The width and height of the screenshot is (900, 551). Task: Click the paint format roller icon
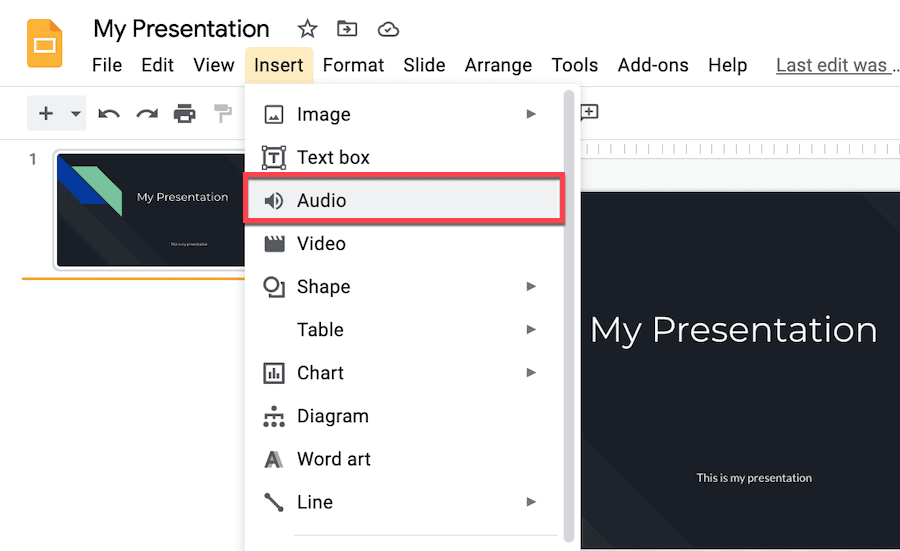[222, 114]
